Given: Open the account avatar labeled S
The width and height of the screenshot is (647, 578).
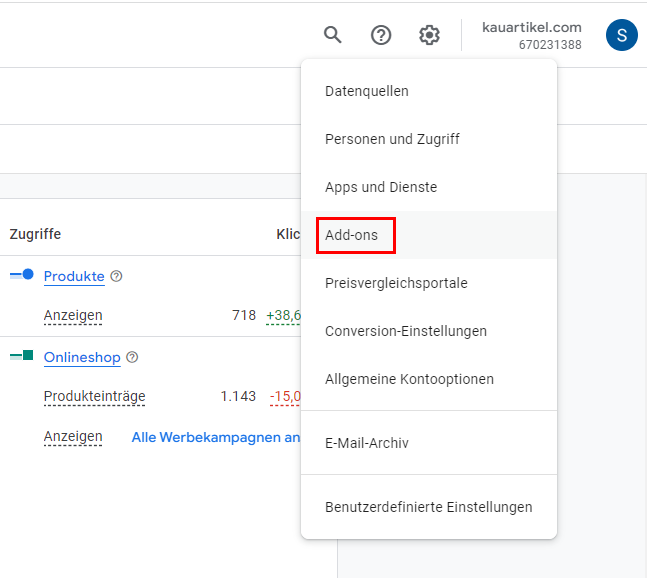Looking at the screenshot, I should (x=621, y=35).
